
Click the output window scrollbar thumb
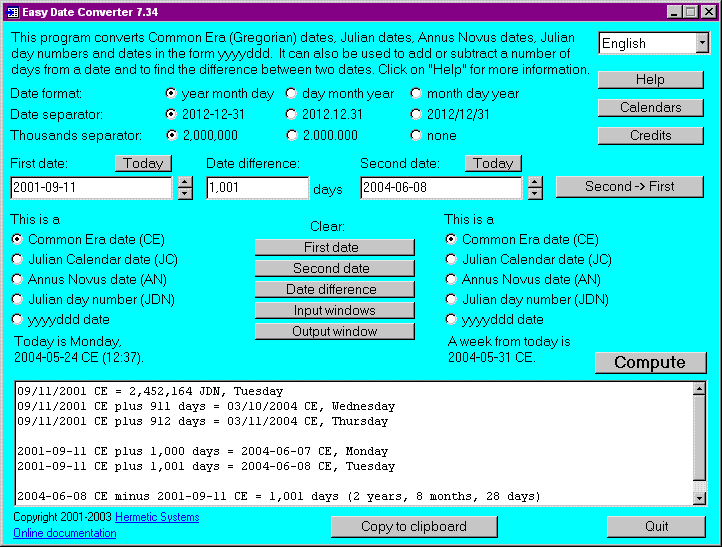(x=699, y=437)
